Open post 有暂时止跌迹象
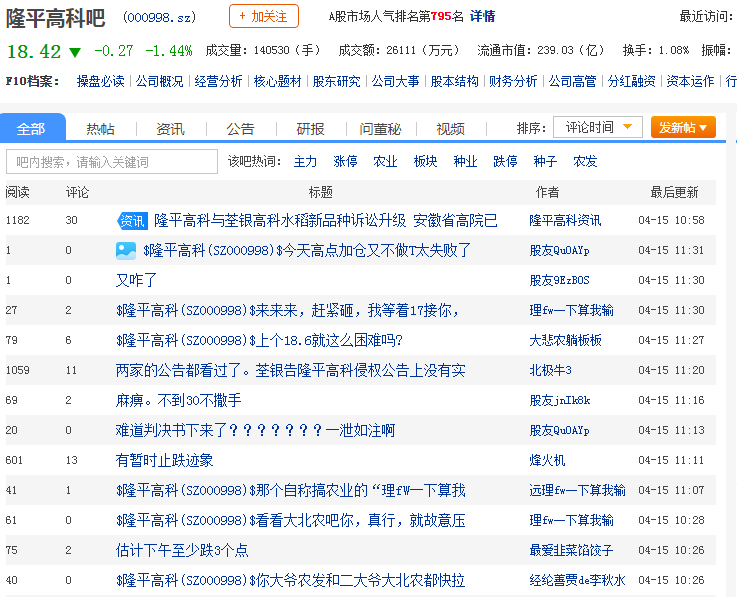This screenshot has width=737, height=597. pos(165,460)
